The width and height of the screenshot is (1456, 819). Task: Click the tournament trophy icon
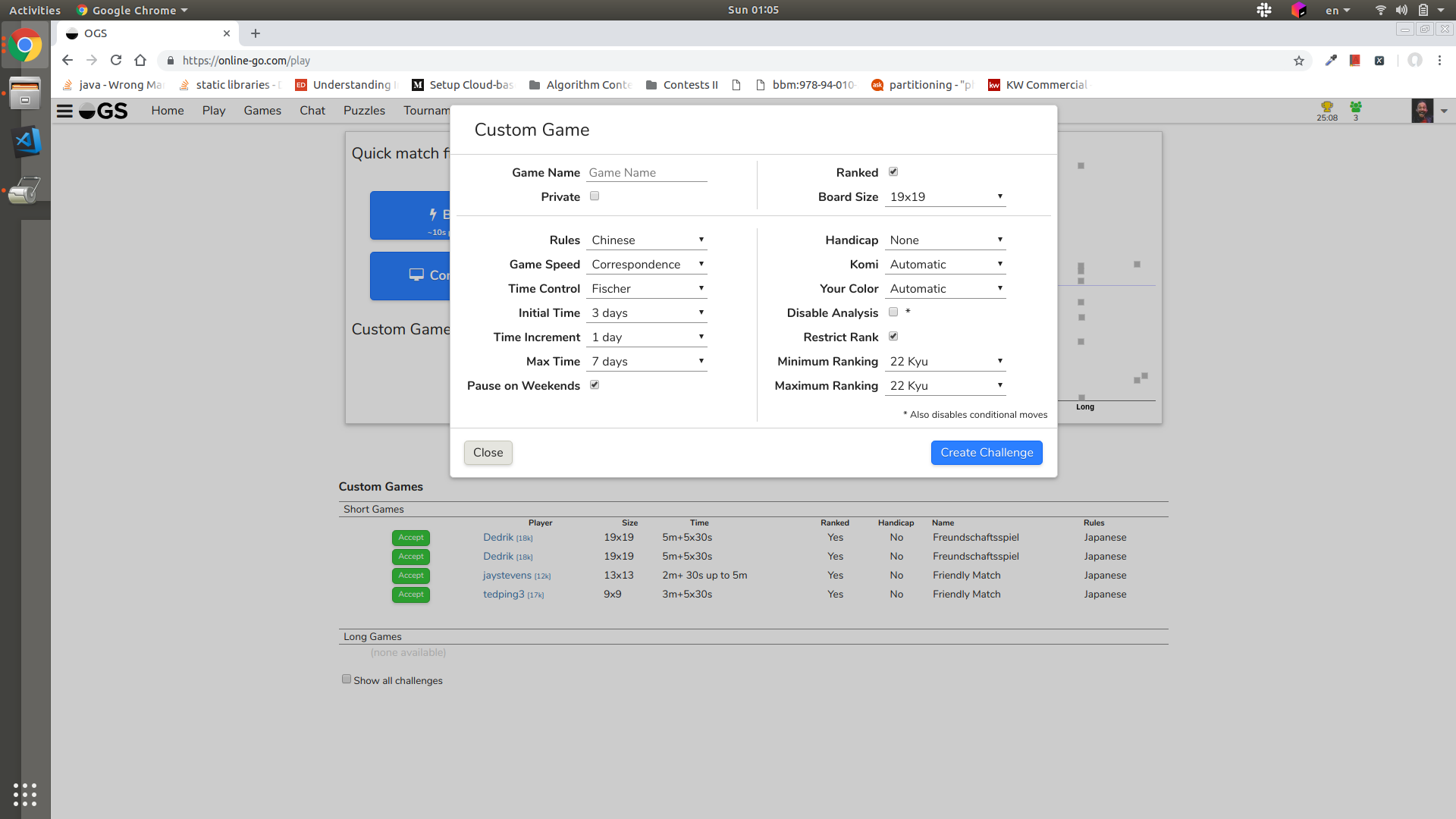(1326, 108)
